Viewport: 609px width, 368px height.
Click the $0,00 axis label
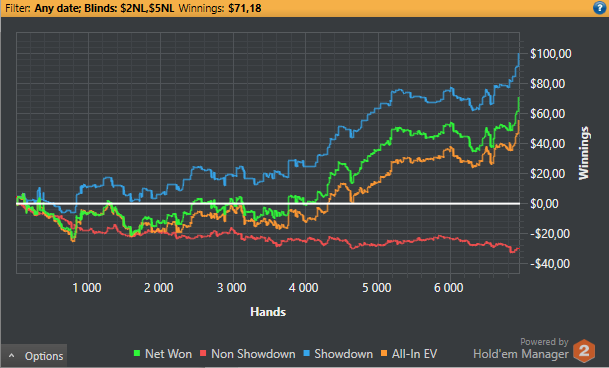click(545, 204)
